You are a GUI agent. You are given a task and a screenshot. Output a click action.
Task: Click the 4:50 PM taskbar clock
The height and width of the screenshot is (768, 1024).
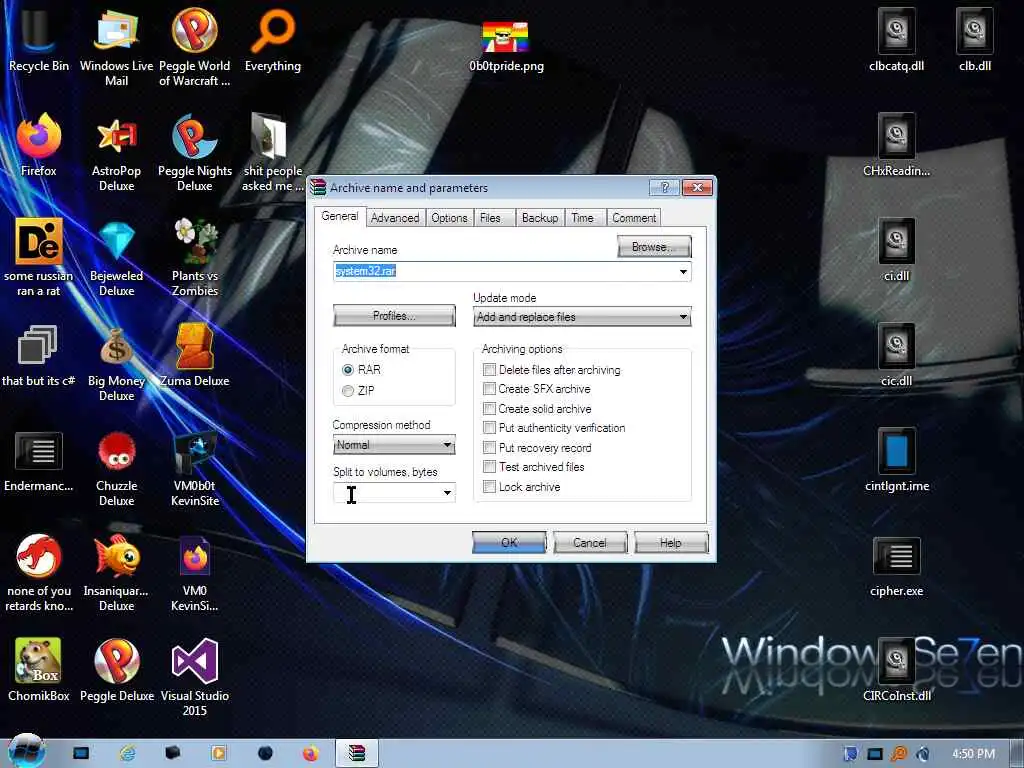[x=973, y=754]
